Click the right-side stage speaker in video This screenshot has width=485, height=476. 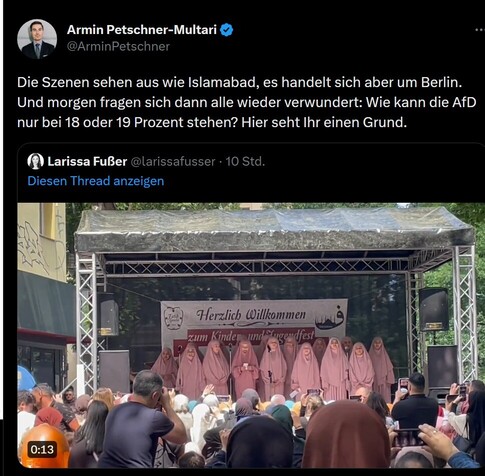tap(434, 310)
